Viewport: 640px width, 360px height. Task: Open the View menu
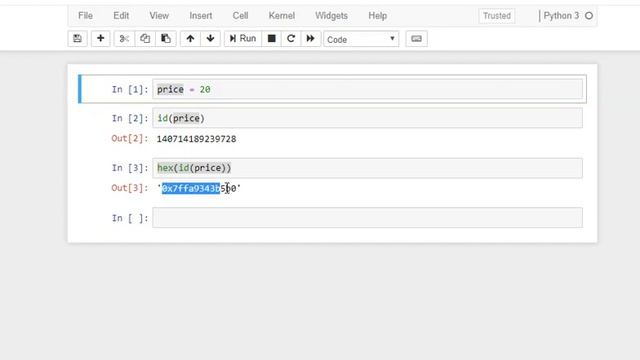(x=159, y=16)
